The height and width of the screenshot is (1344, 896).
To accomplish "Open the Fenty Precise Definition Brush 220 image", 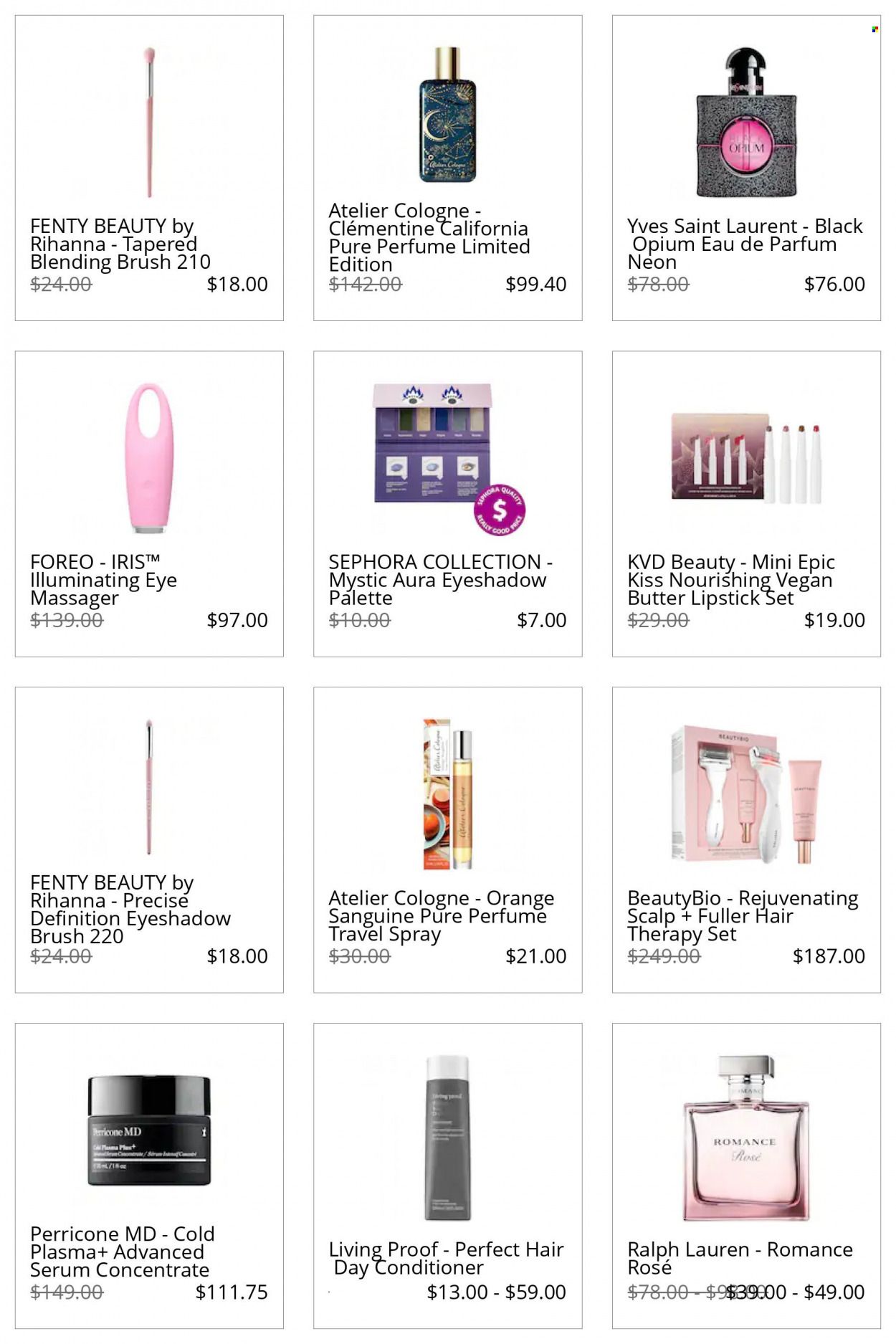I will tap(149, 787).
